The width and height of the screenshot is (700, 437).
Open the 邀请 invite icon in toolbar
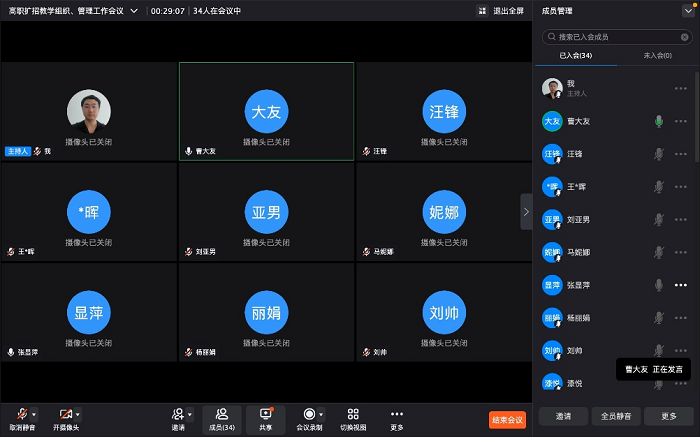(x=177, y=414)
